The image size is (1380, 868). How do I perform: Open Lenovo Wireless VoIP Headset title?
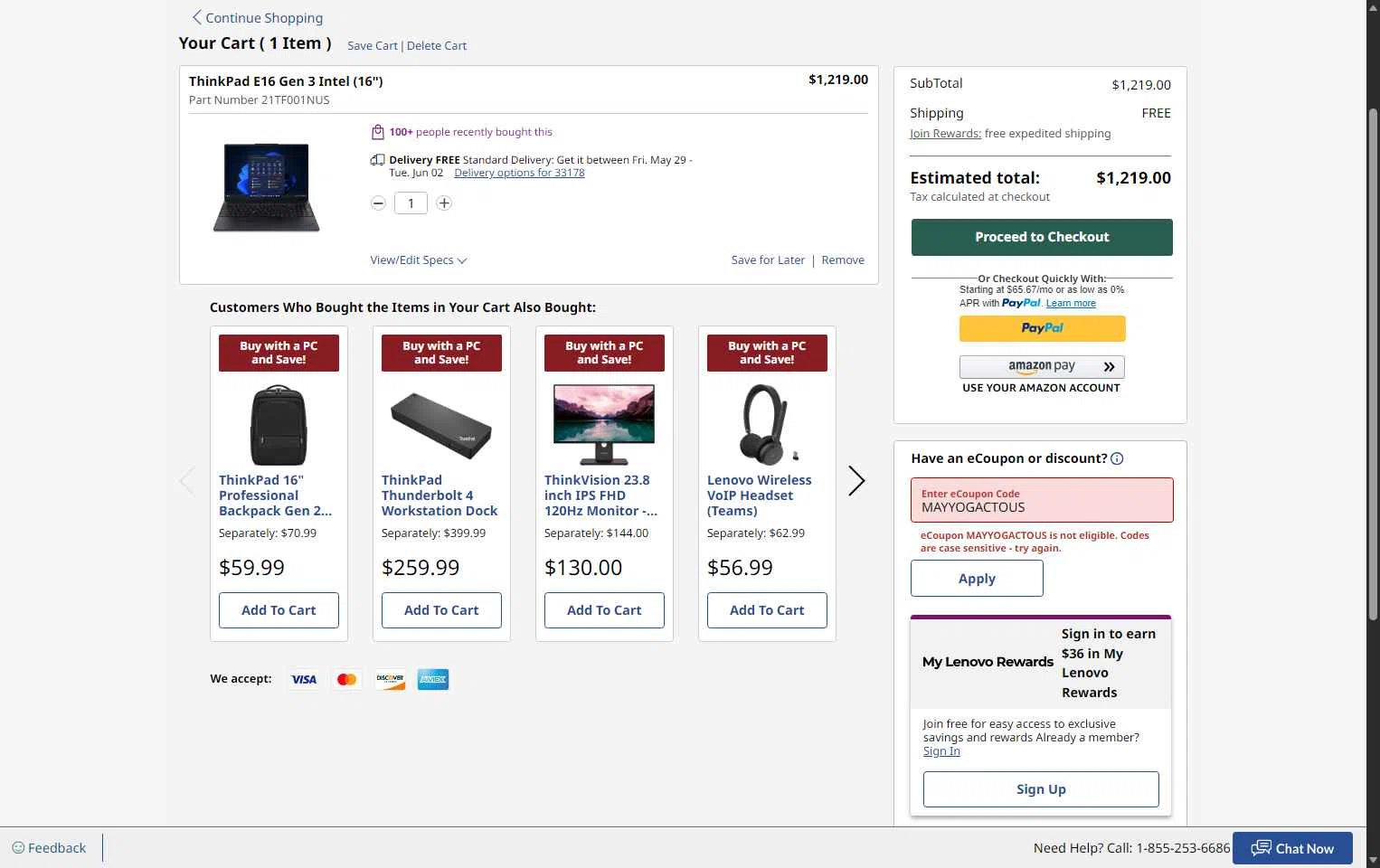[x=760, y=495]
